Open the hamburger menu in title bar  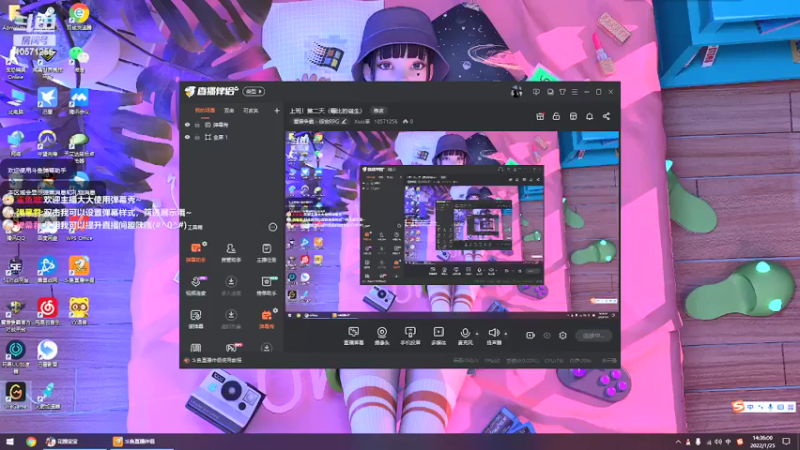[x=574, y=92]
